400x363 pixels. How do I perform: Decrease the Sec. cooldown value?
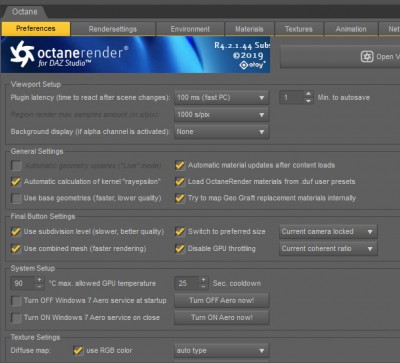(203, 287)
